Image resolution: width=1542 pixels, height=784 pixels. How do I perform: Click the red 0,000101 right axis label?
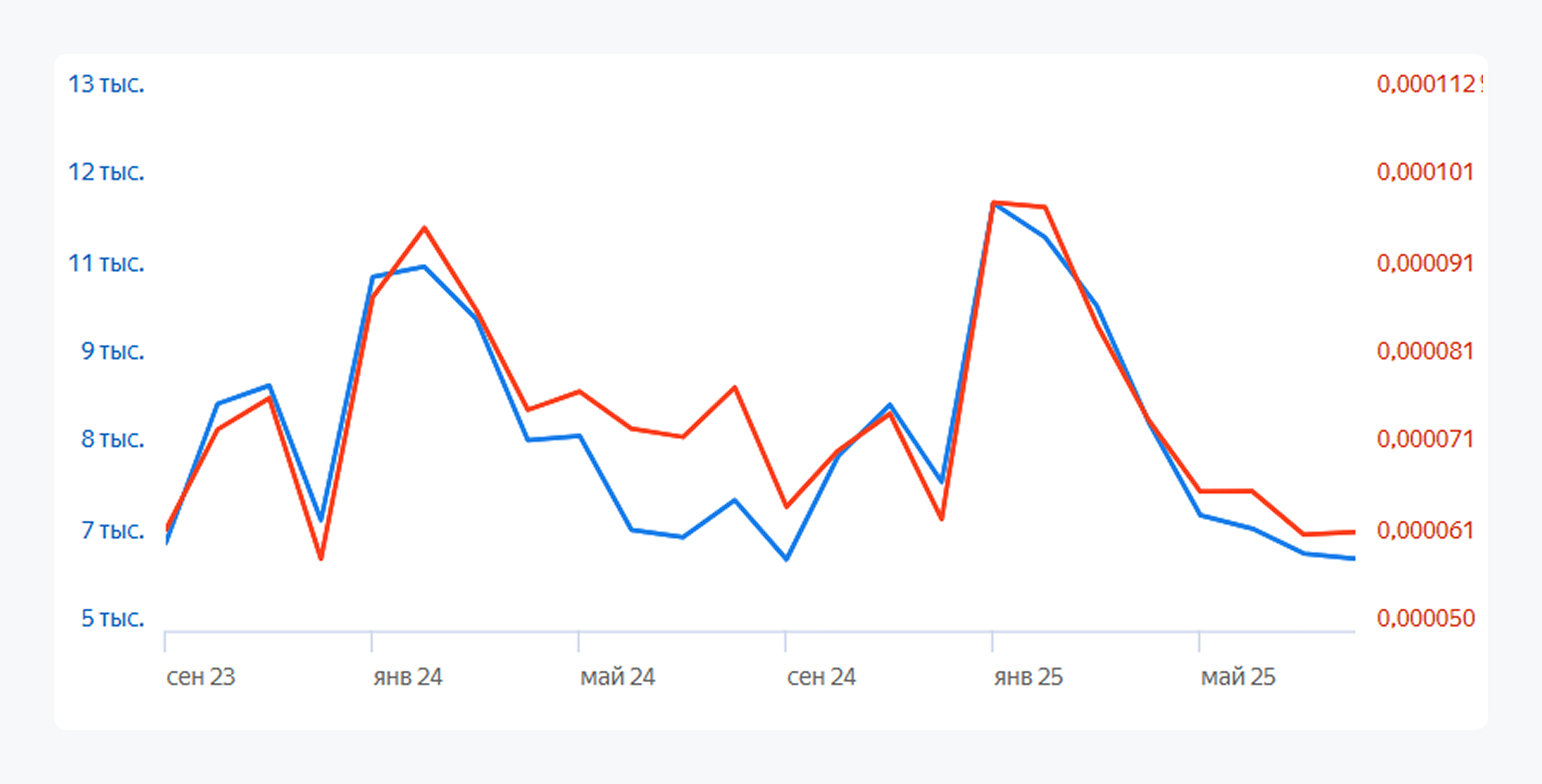[1425, 172]
